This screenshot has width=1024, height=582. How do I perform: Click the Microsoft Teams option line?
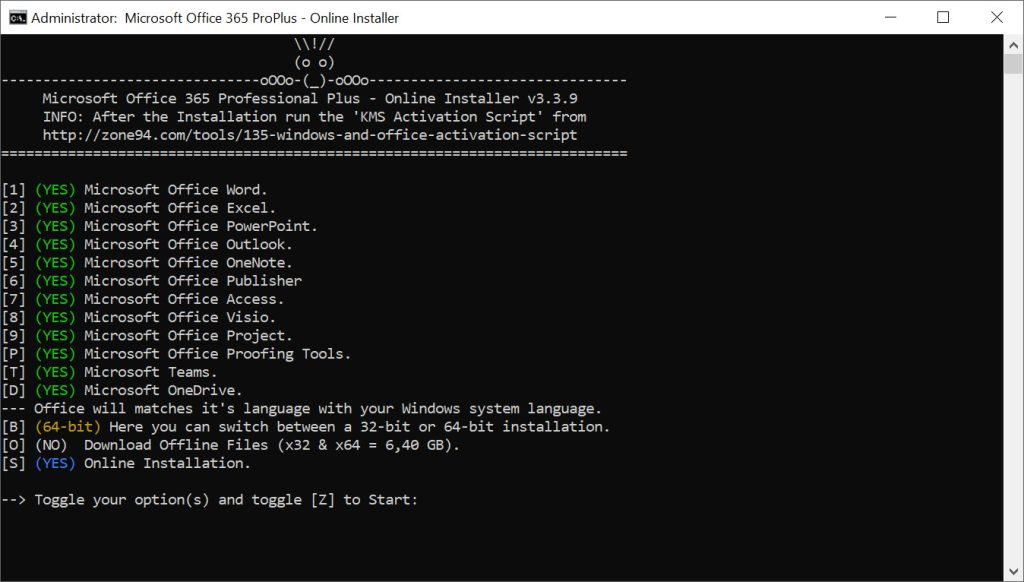(x=150, y=372)
